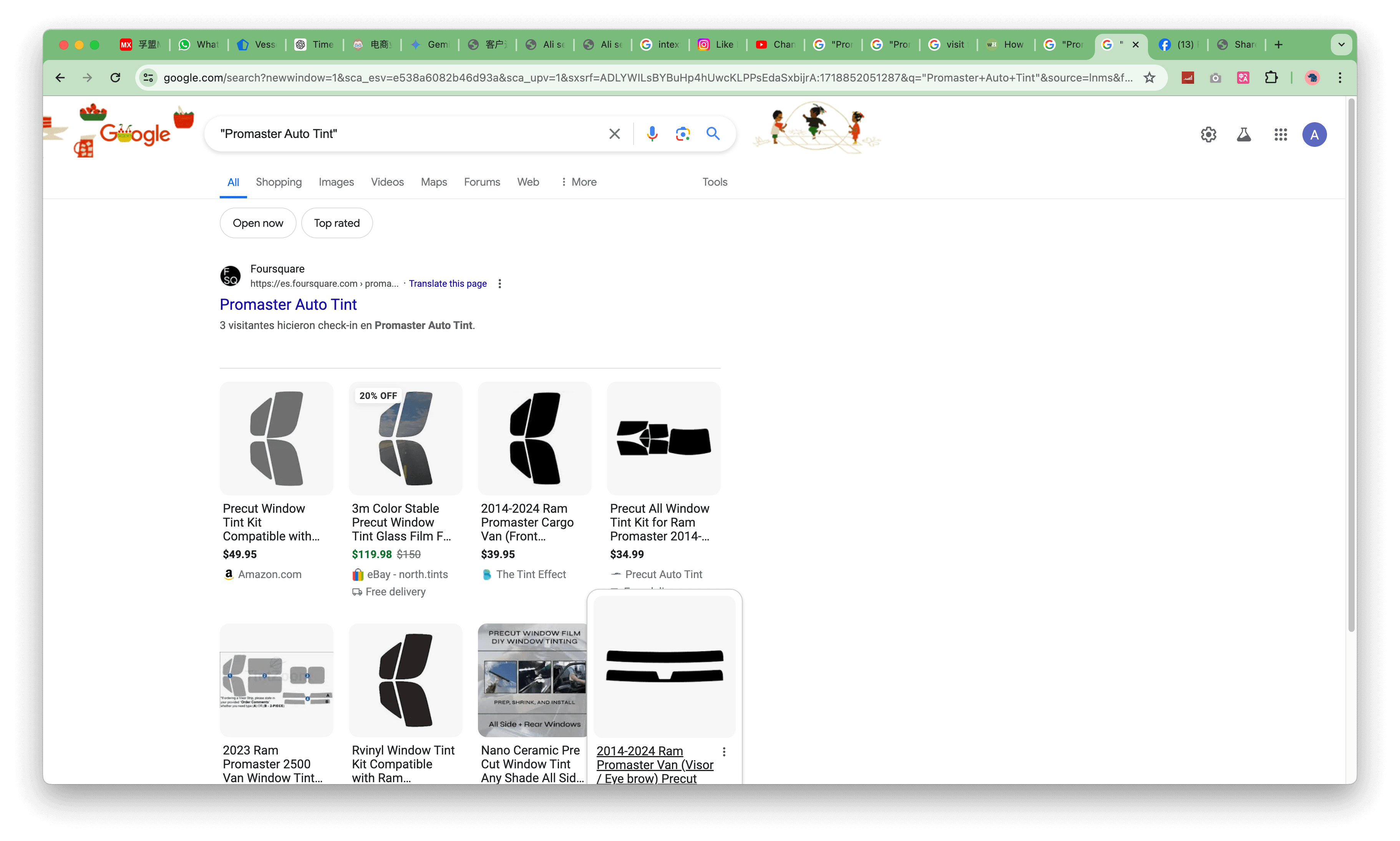
Task: Open new tab with plus button
Action: tap(1278, 44)
